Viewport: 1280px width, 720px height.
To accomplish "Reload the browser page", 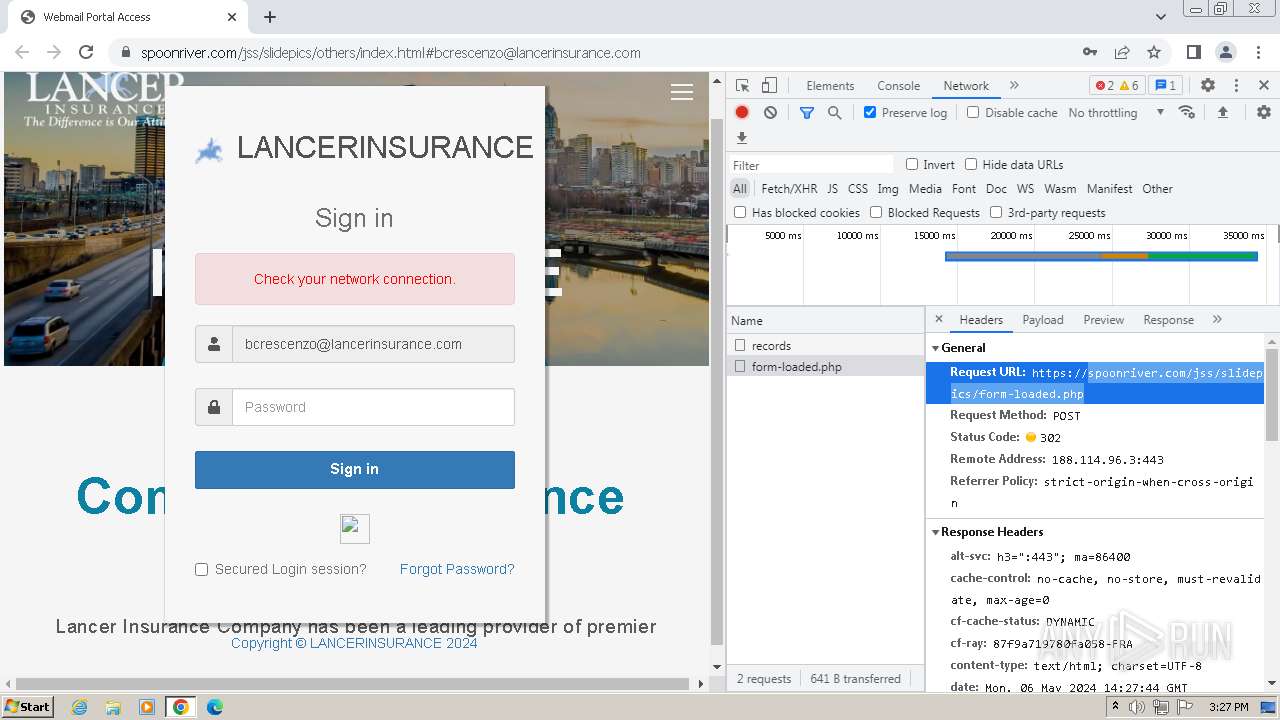I will (86, 52).
